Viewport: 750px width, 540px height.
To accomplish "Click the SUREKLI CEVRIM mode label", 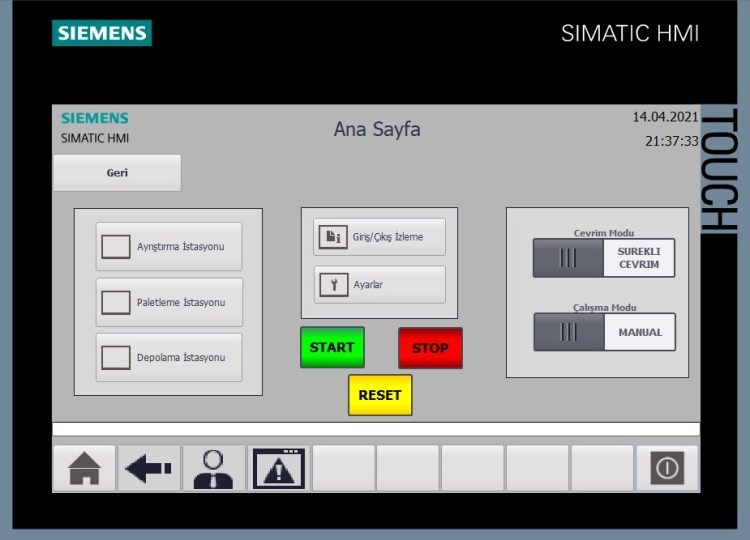I will 639,258.
